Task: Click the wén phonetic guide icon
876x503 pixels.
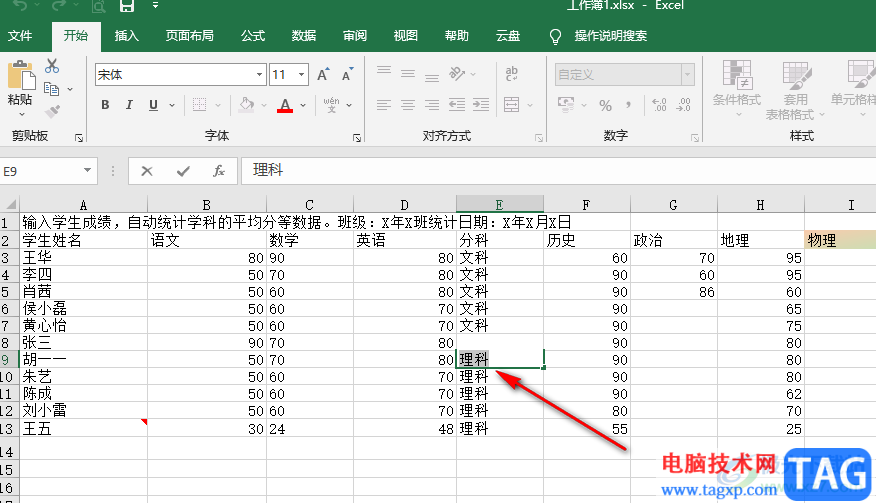Action: point(331,105)
